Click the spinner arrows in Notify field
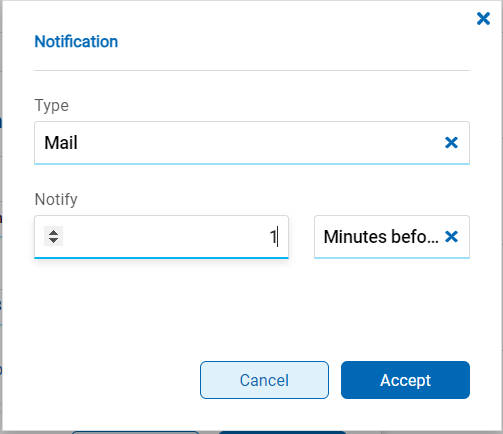 pos(53,236)
